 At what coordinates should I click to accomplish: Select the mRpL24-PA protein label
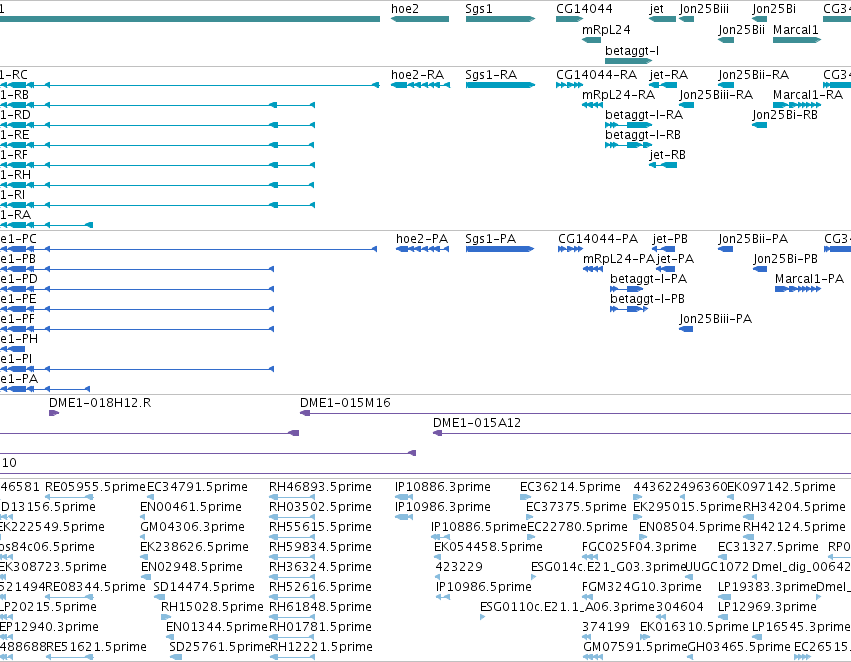point(619,259)
